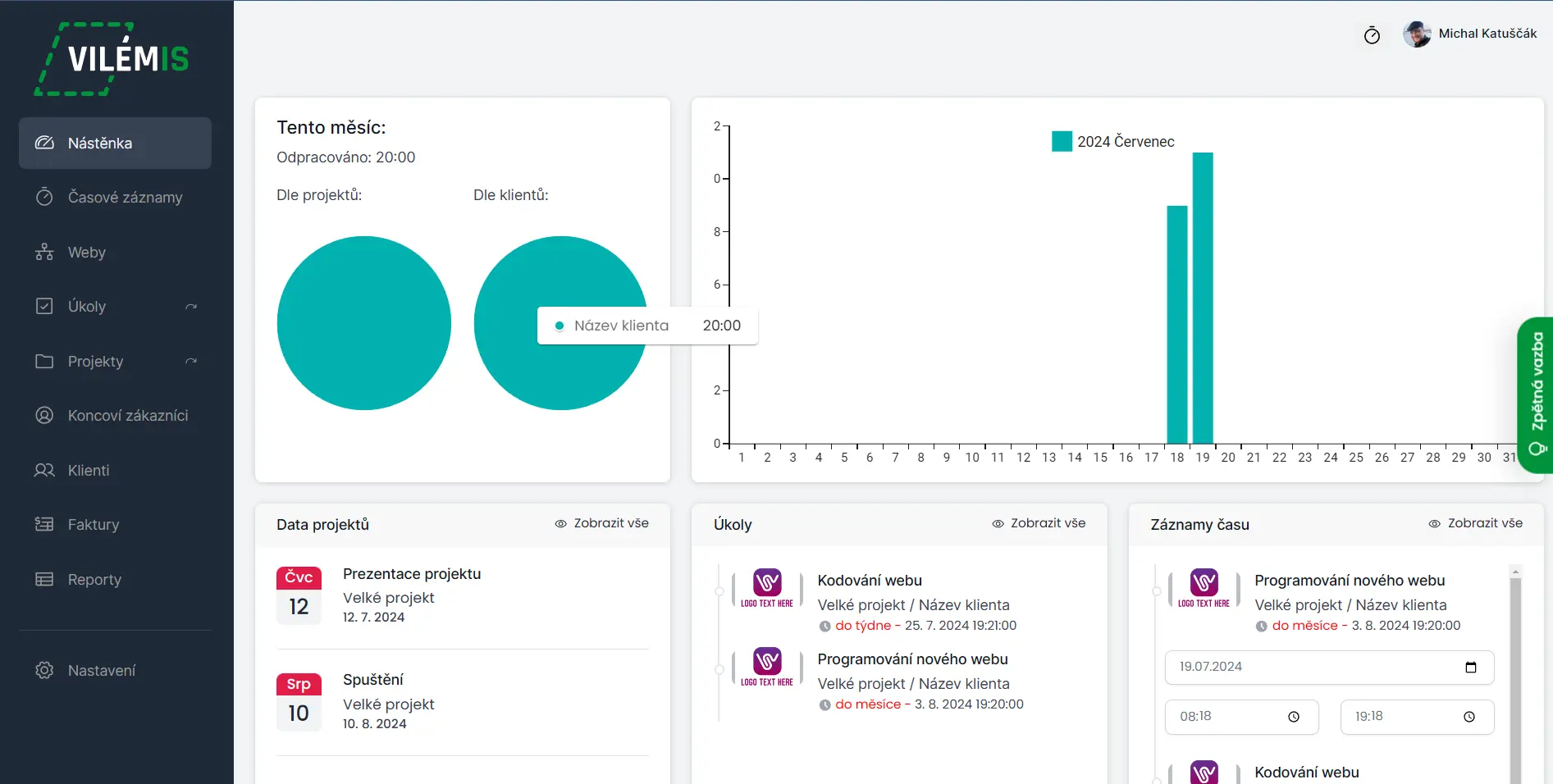Screen dimensions: 1553x784
Task: Click the Projekty folder icon
Action: 44,361
